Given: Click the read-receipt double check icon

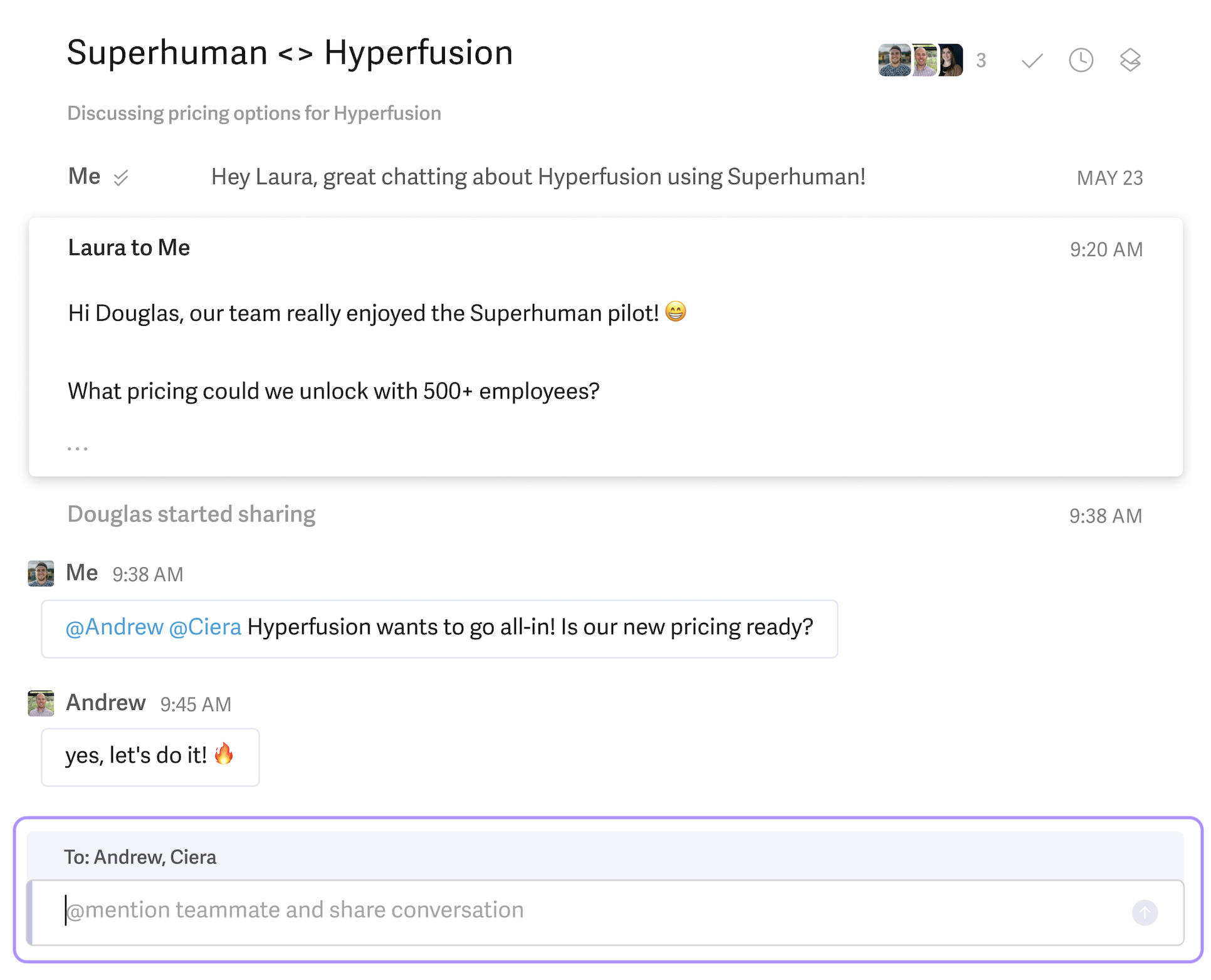Looking at the screenshot, I should pos(121,178).
